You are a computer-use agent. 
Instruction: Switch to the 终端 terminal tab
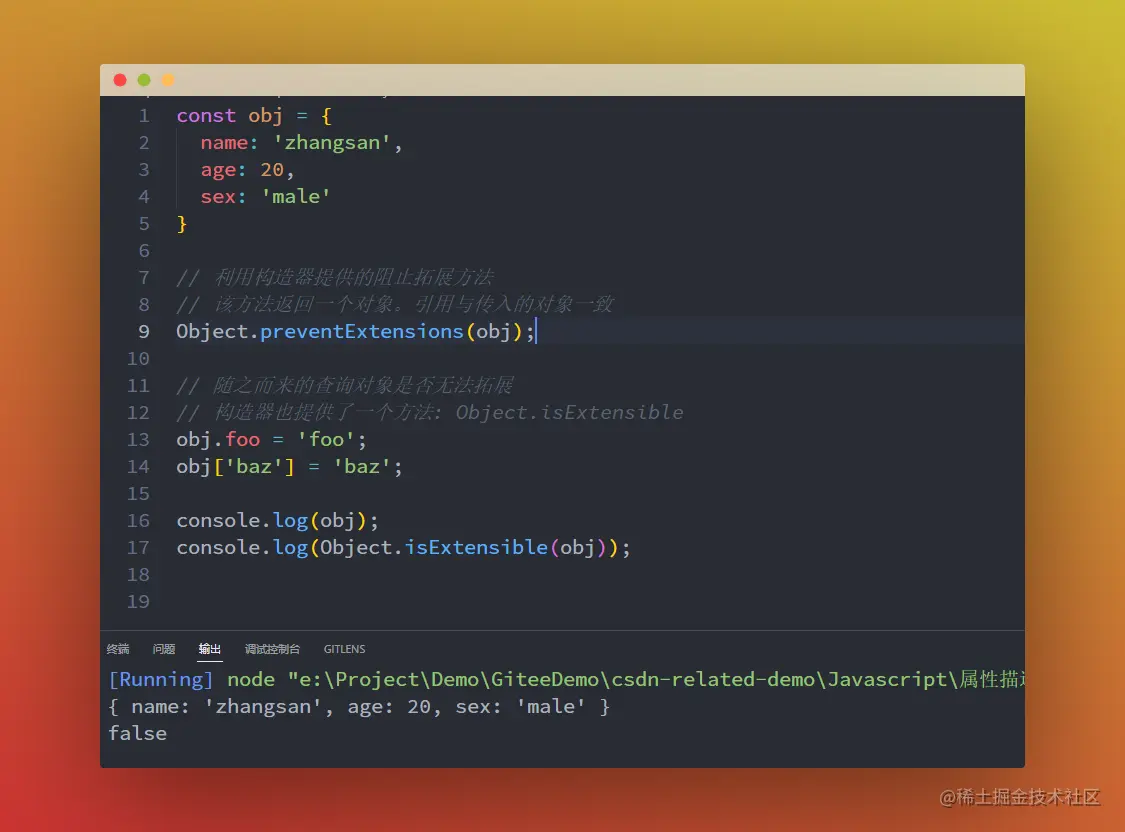click(118, 649)
